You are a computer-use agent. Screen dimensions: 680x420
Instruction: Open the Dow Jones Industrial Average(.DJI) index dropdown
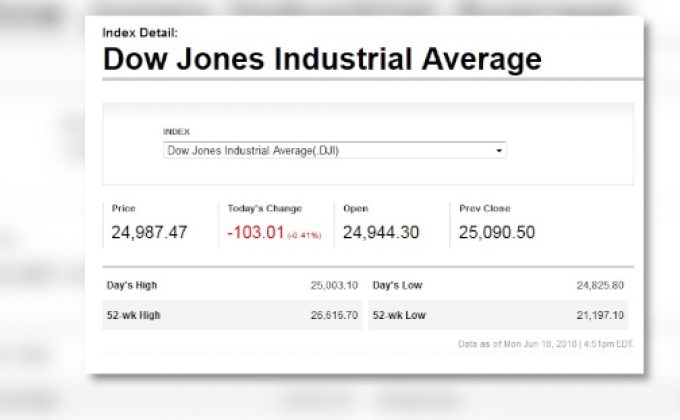[333, 151]
